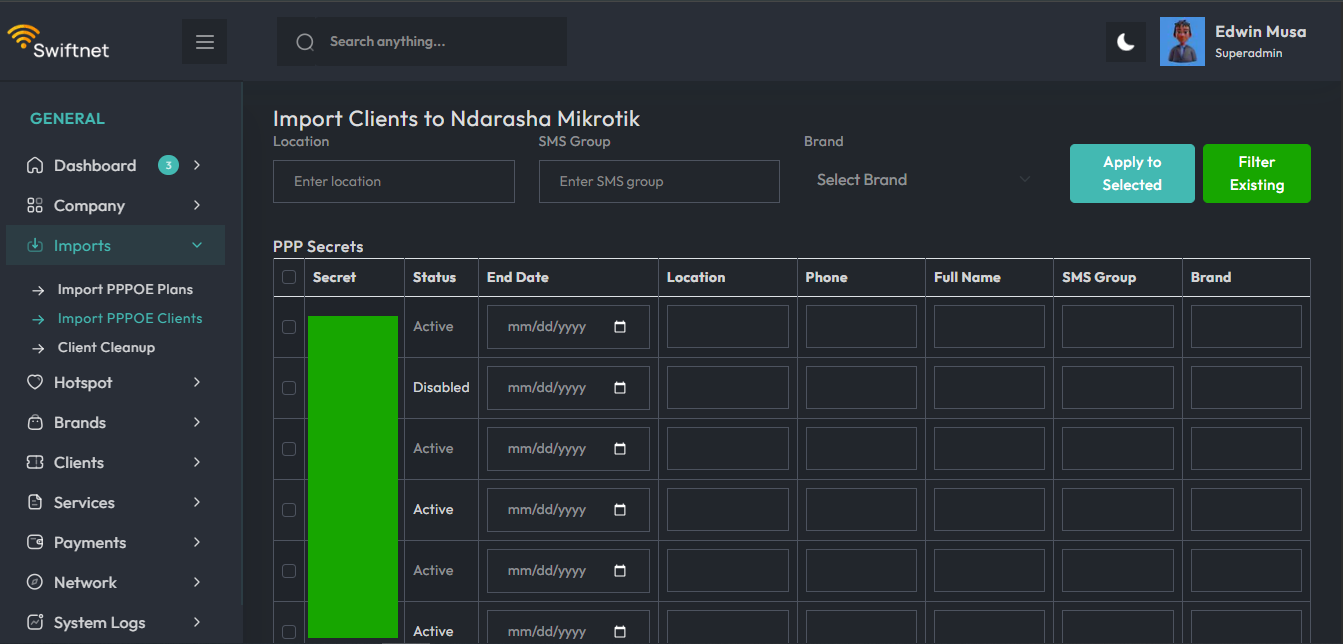This screenshot has height=644, width=1343.
Task: Click the Dashboard home icon
Action: click(x=35, y=166)
